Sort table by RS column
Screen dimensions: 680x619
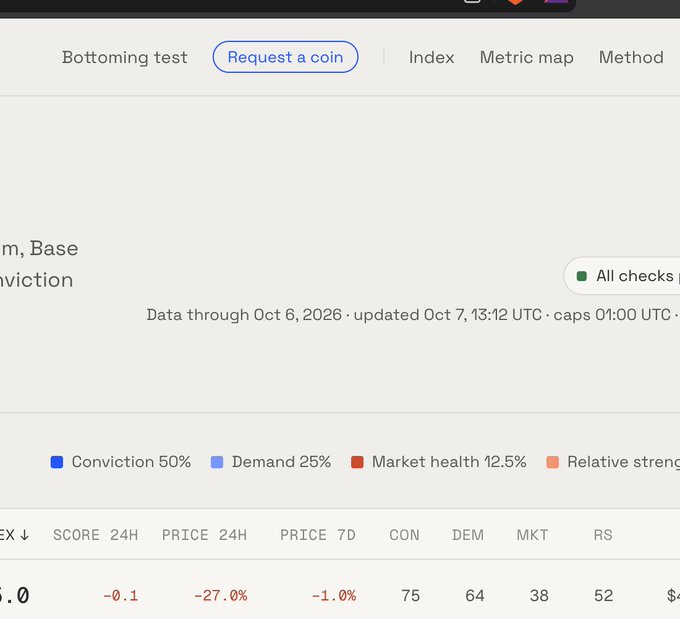[x=603, y=535]
